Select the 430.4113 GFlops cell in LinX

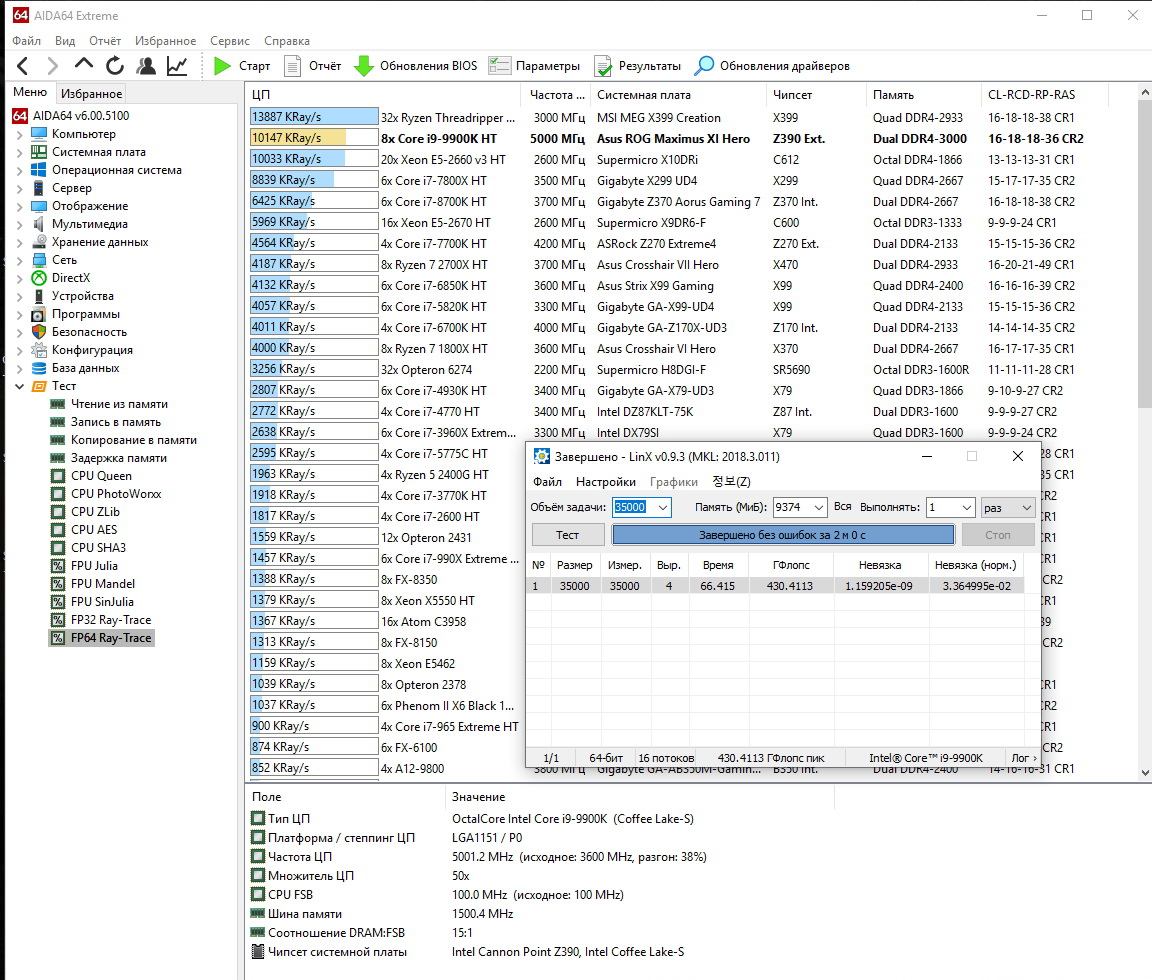pos(790,586)
